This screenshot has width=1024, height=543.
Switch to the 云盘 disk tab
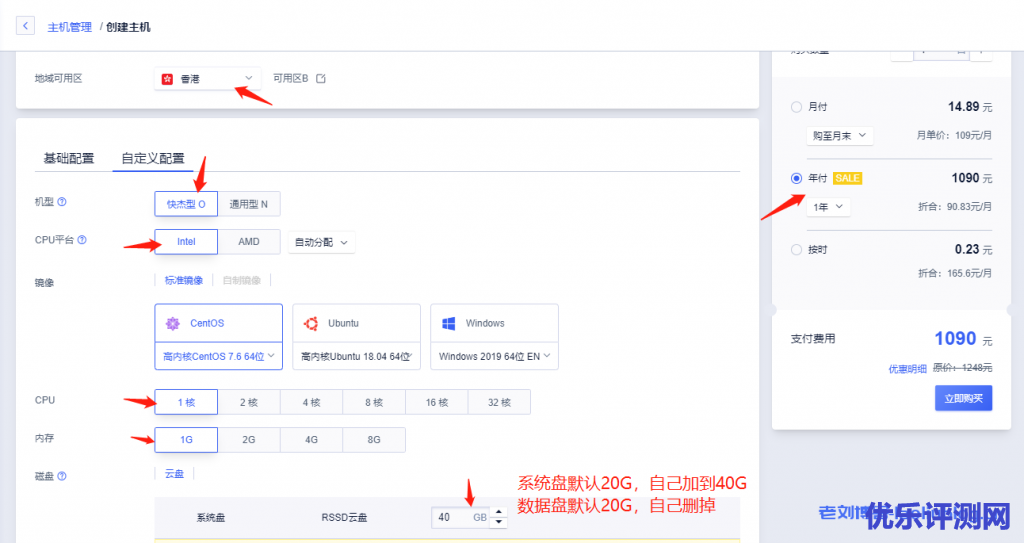tap(174, 474)
